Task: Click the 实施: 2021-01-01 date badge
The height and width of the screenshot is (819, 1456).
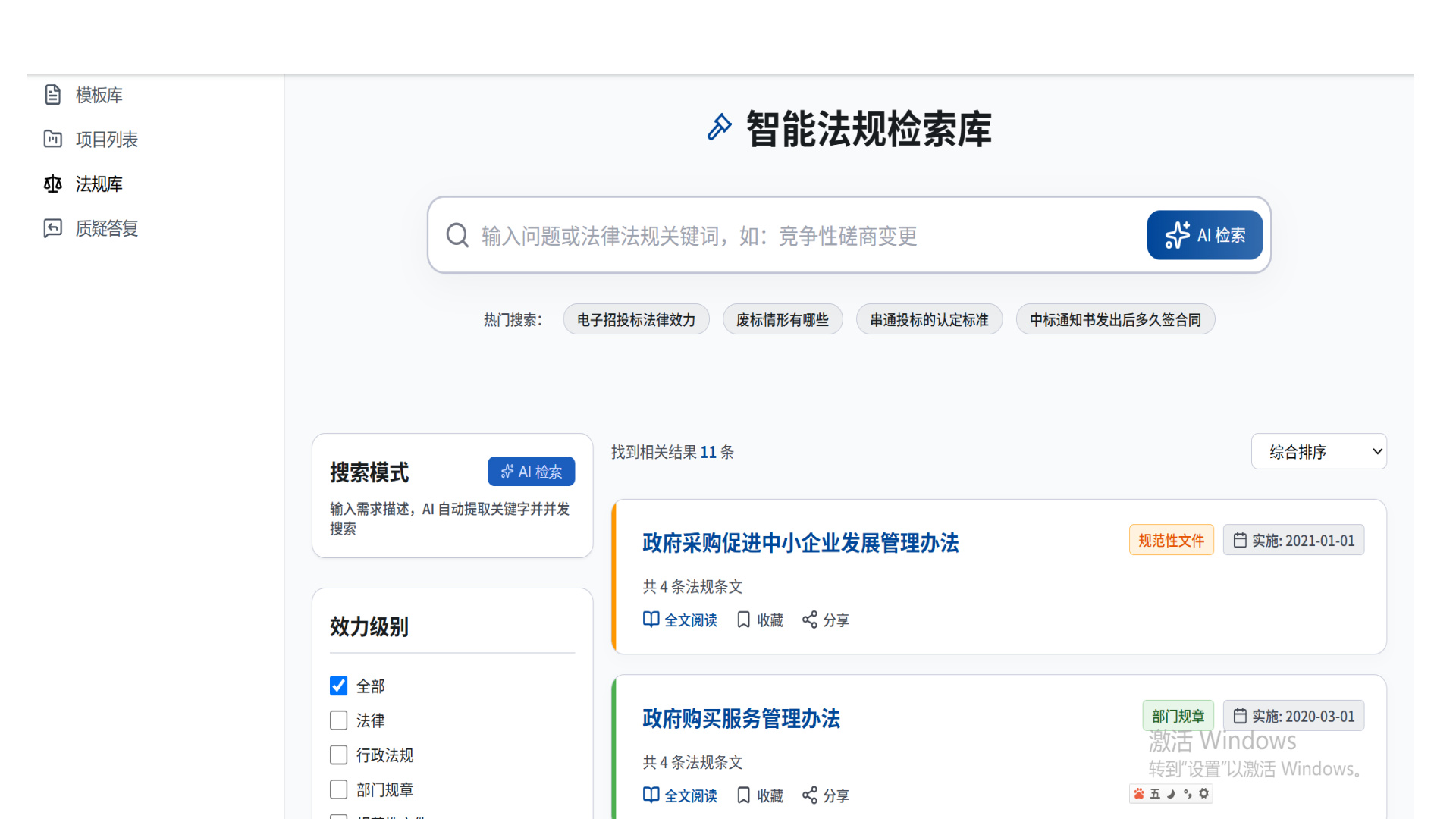Action: [x=1293, y=540]
